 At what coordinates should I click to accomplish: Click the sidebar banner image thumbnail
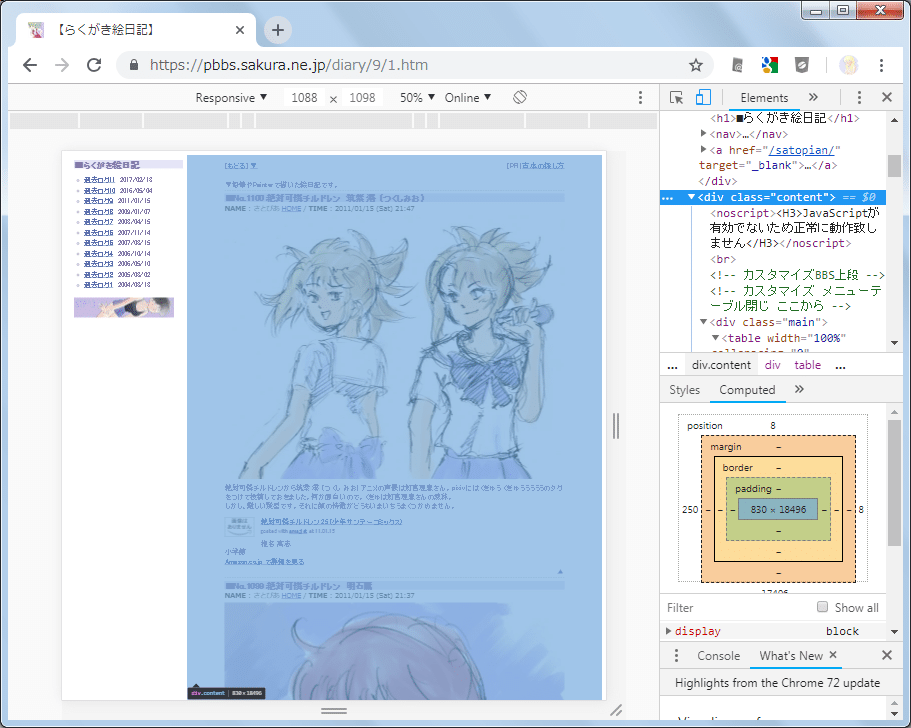click(124, 307)
